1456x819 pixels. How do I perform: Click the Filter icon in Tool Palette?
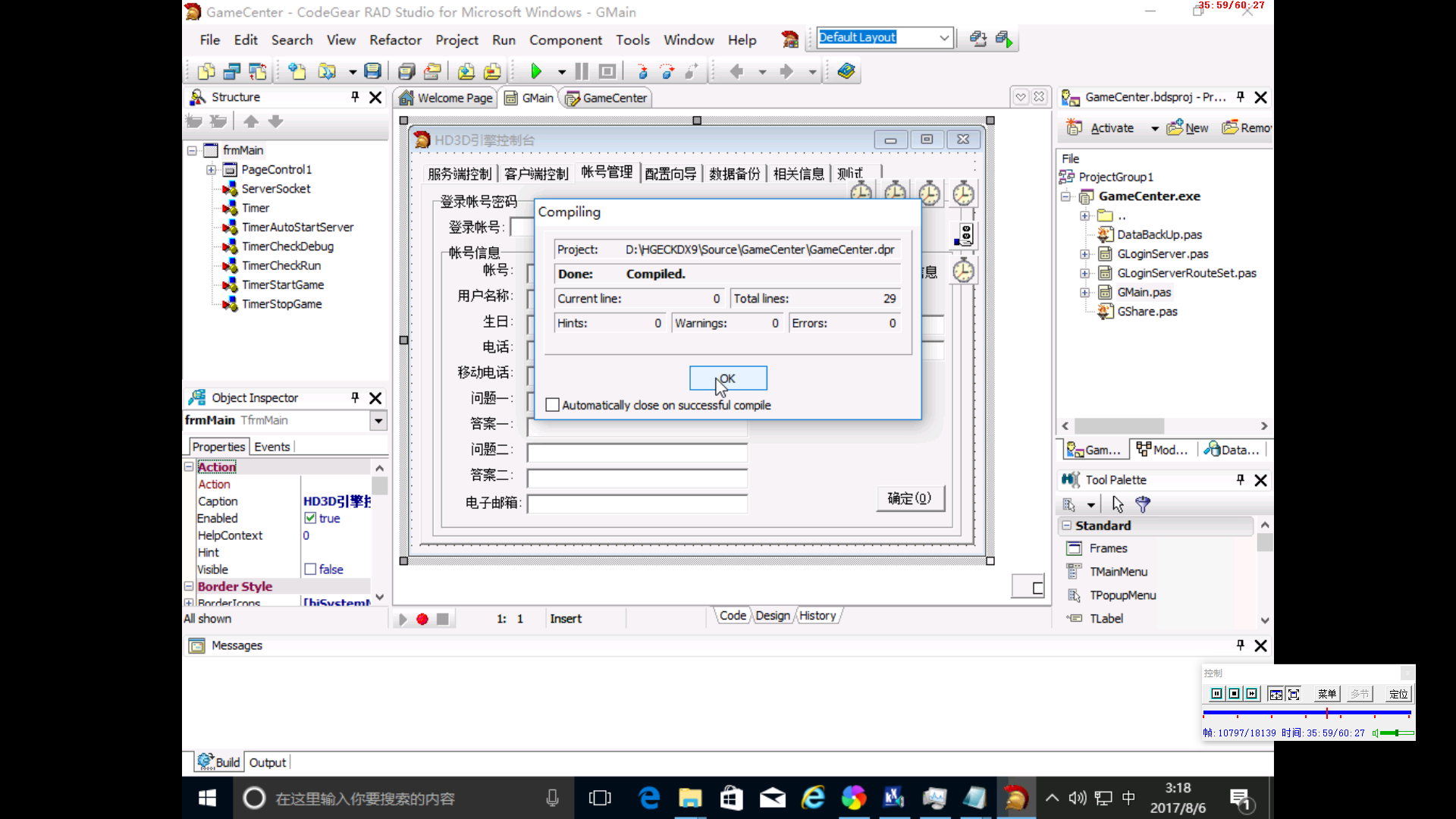pyautogui.click(x=1143, y=504)
